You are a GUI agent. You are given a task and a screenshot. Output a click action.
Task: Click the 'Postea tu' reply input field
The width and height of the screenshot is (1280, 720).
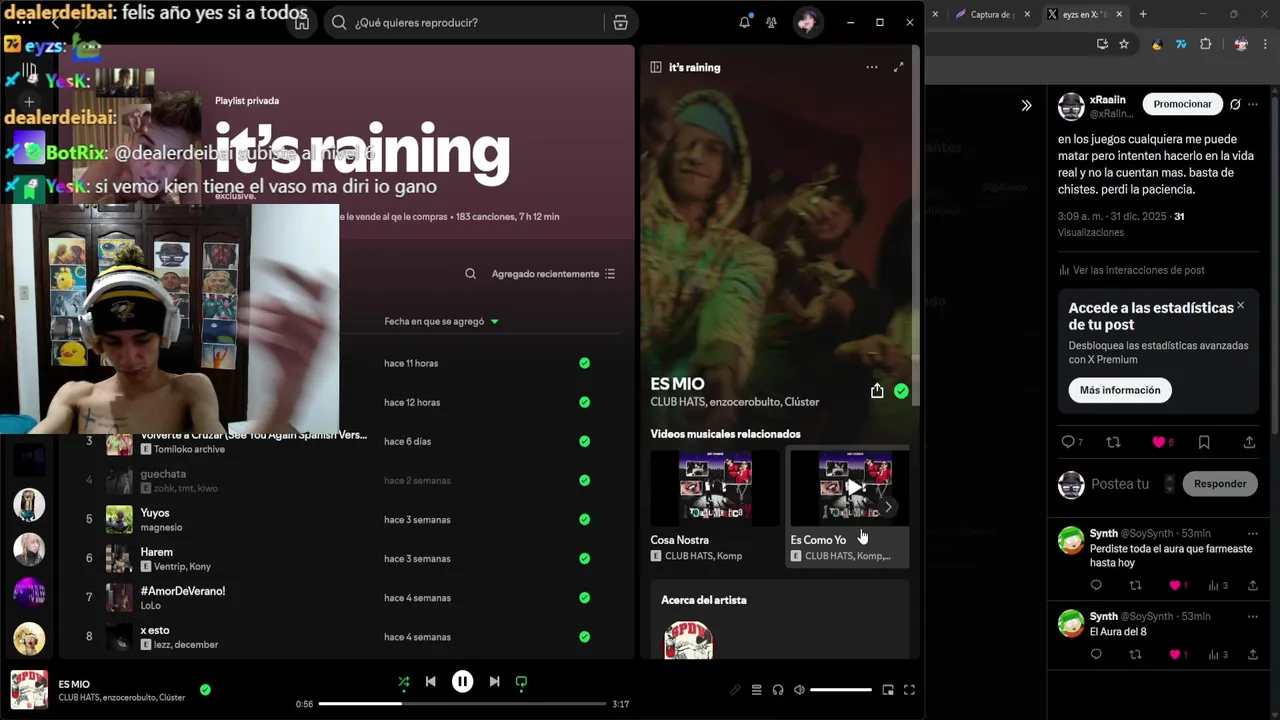pos(1119,484)
